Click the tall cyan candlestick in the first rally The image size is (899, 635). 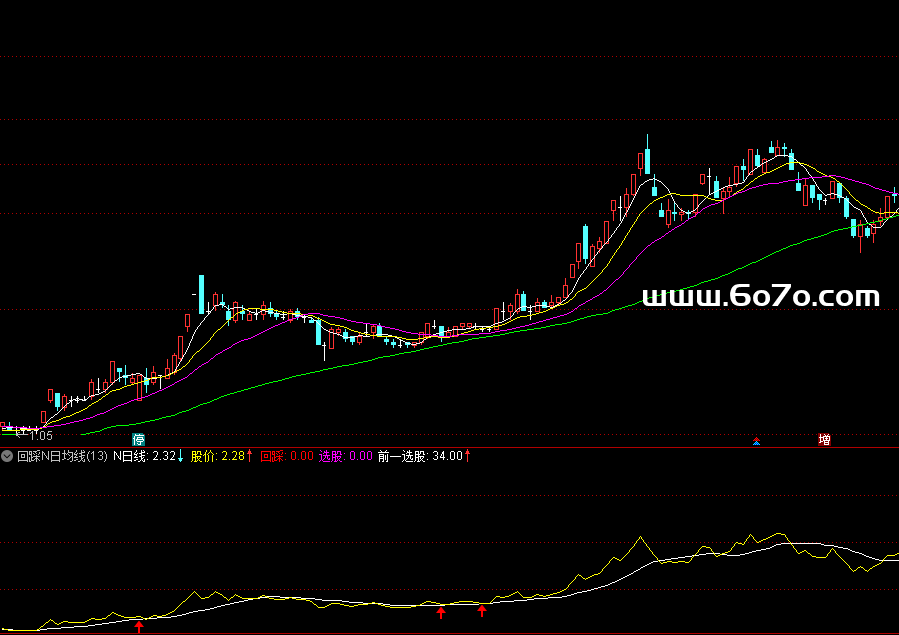(x=201, y=294)
